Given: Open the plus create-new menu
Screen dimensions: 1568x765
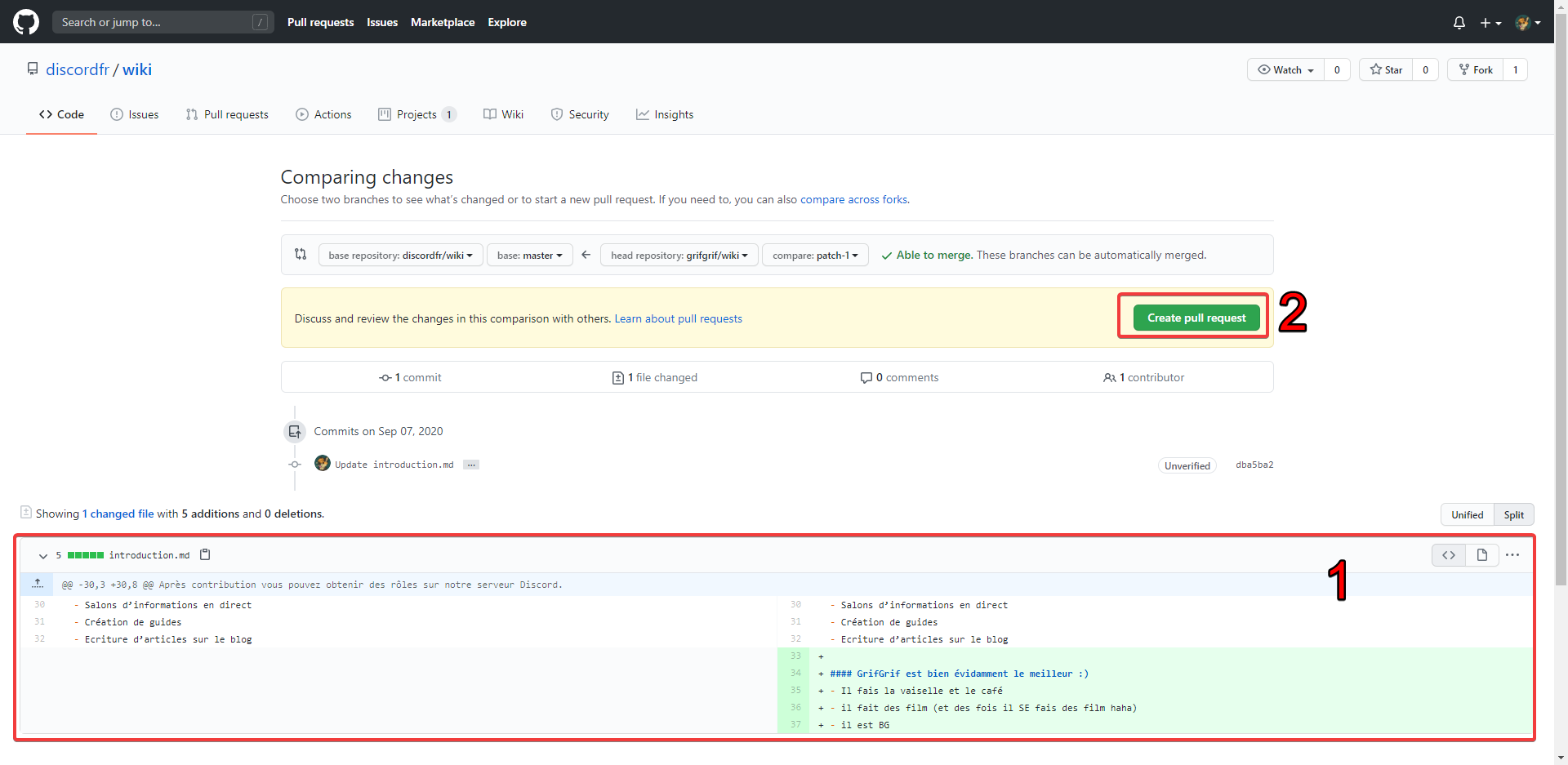Looking at the screenshot, I should [x=1490, y=23].
